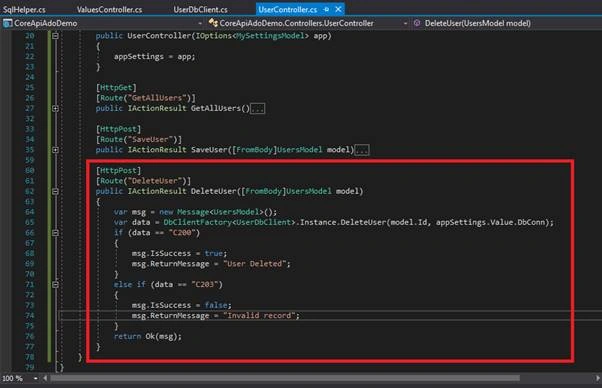Expand the SaveUser method on line 35
This screenshot has height=388, width=602.
(x=55, y=150)
